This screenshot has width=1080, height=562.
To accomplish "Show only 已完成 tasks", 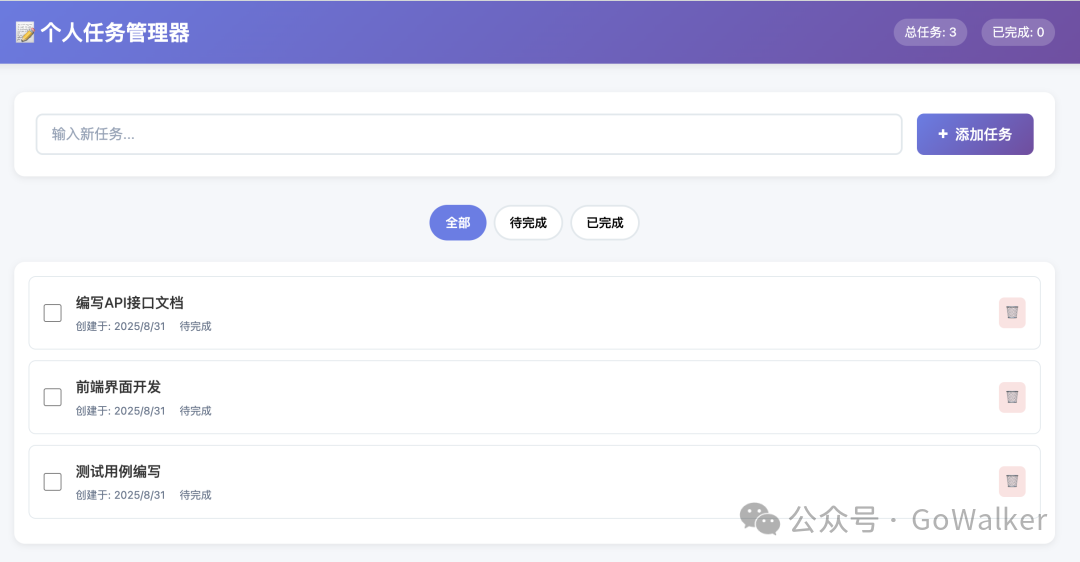I will (605, 222).
